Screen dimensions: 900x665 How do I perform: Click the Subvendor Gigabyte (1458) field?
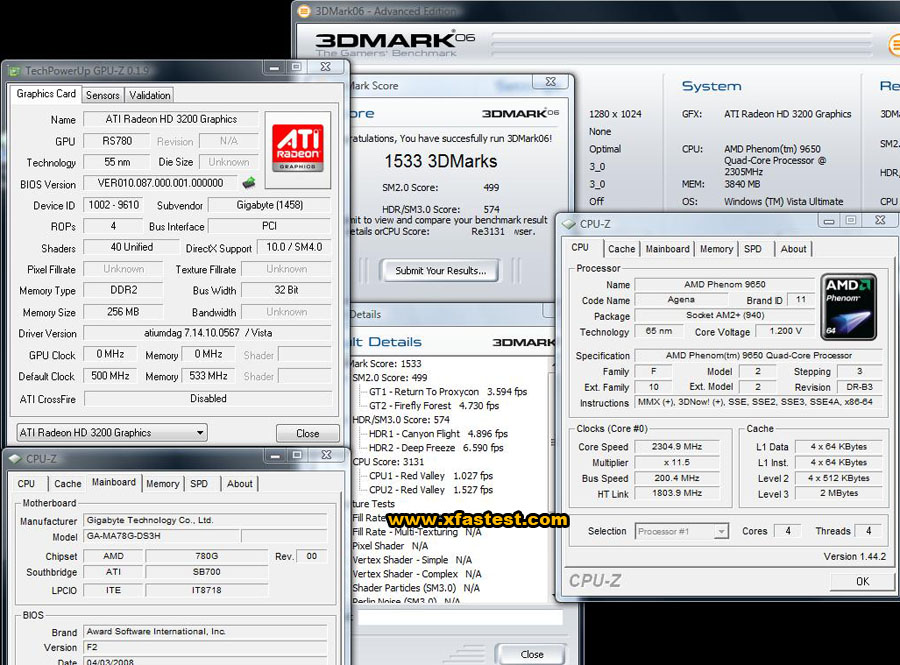point(269,205)
